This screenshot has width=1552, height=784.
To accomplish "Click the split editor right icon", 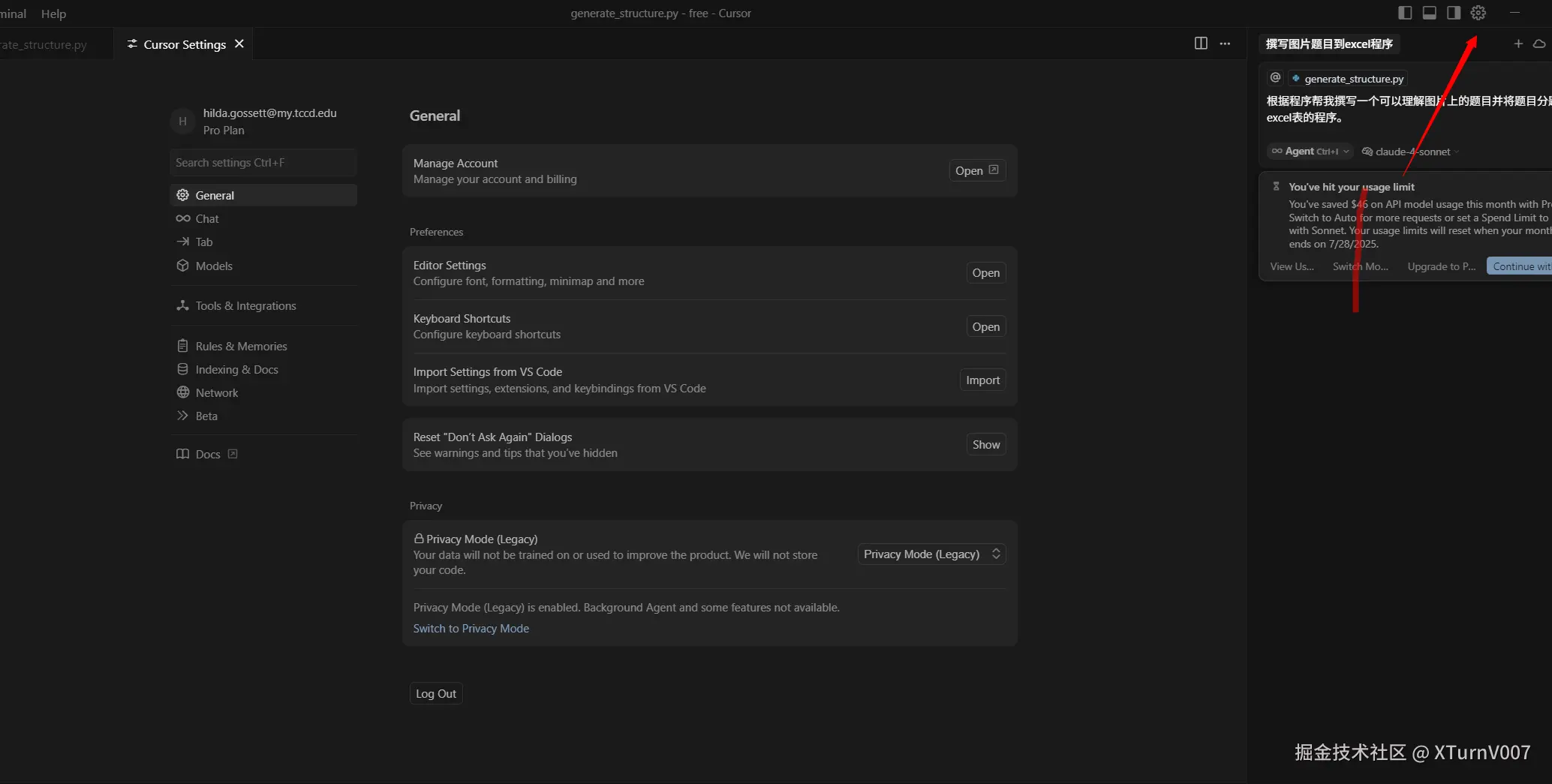I will click(1201, 44).
